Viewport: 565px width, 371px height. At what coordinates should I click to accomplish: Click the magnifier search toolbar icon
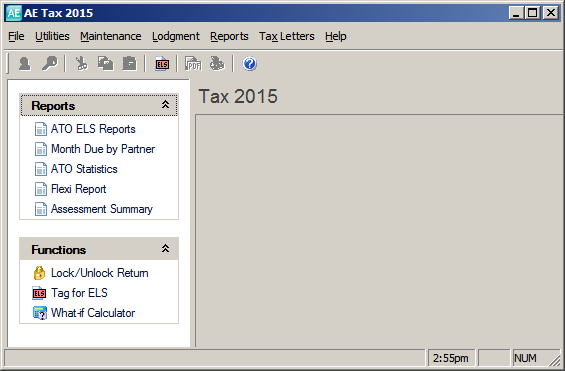50,64
